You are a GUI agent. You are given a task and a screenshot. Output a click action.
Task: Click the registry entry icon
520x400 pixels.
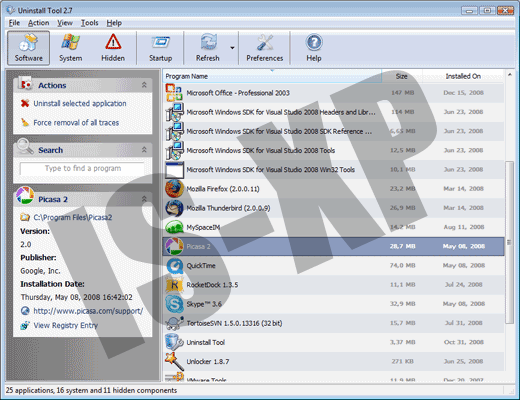click(x=25, y=325)
